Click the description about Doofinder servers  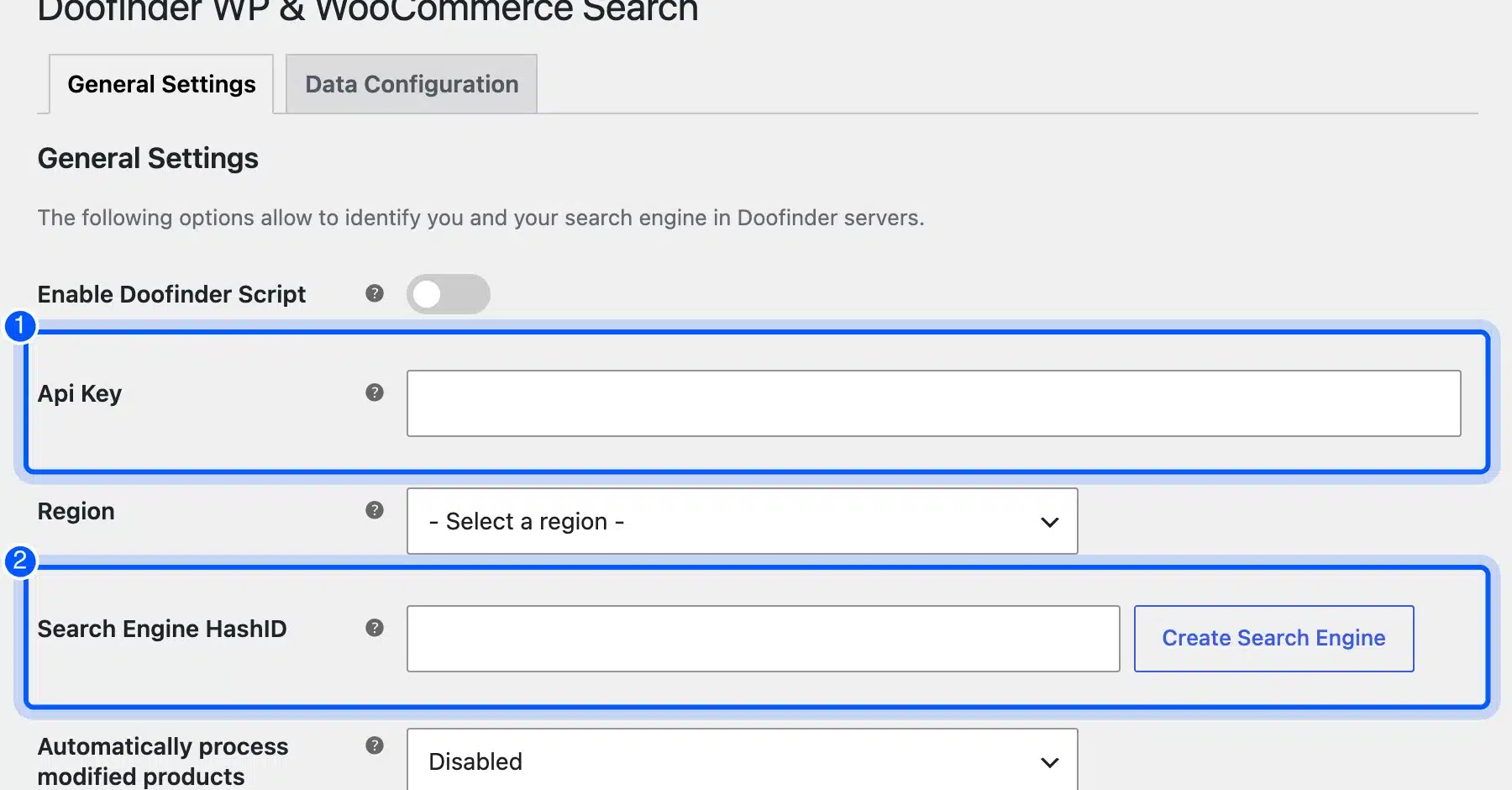480,218
